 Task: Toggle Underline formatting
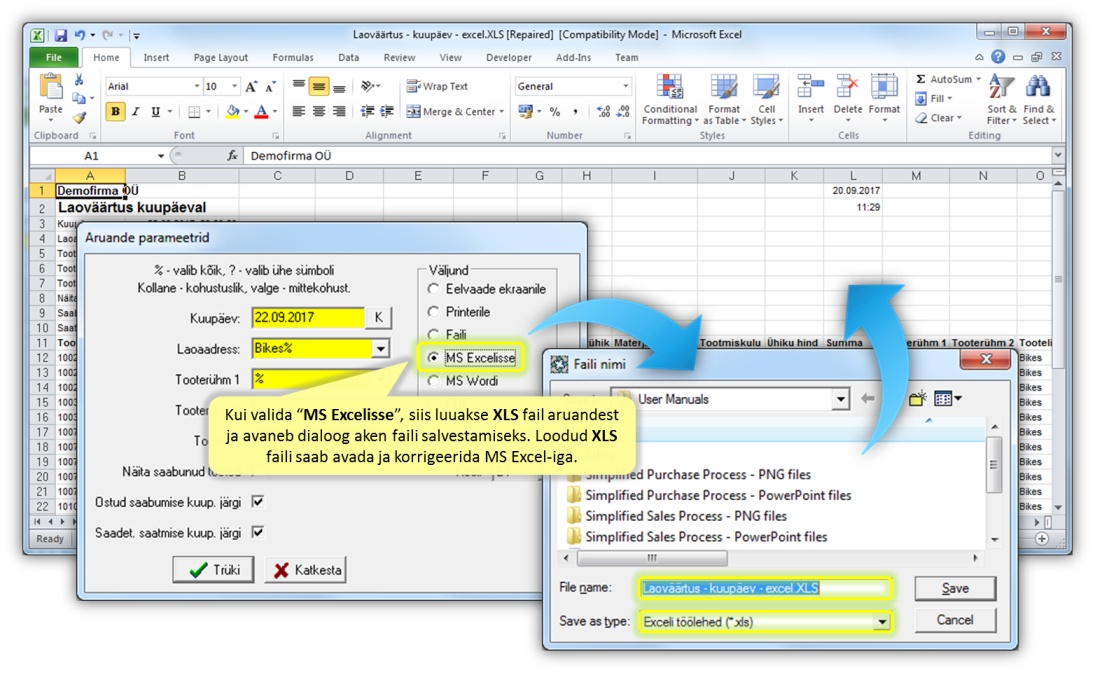coord(156,111)
